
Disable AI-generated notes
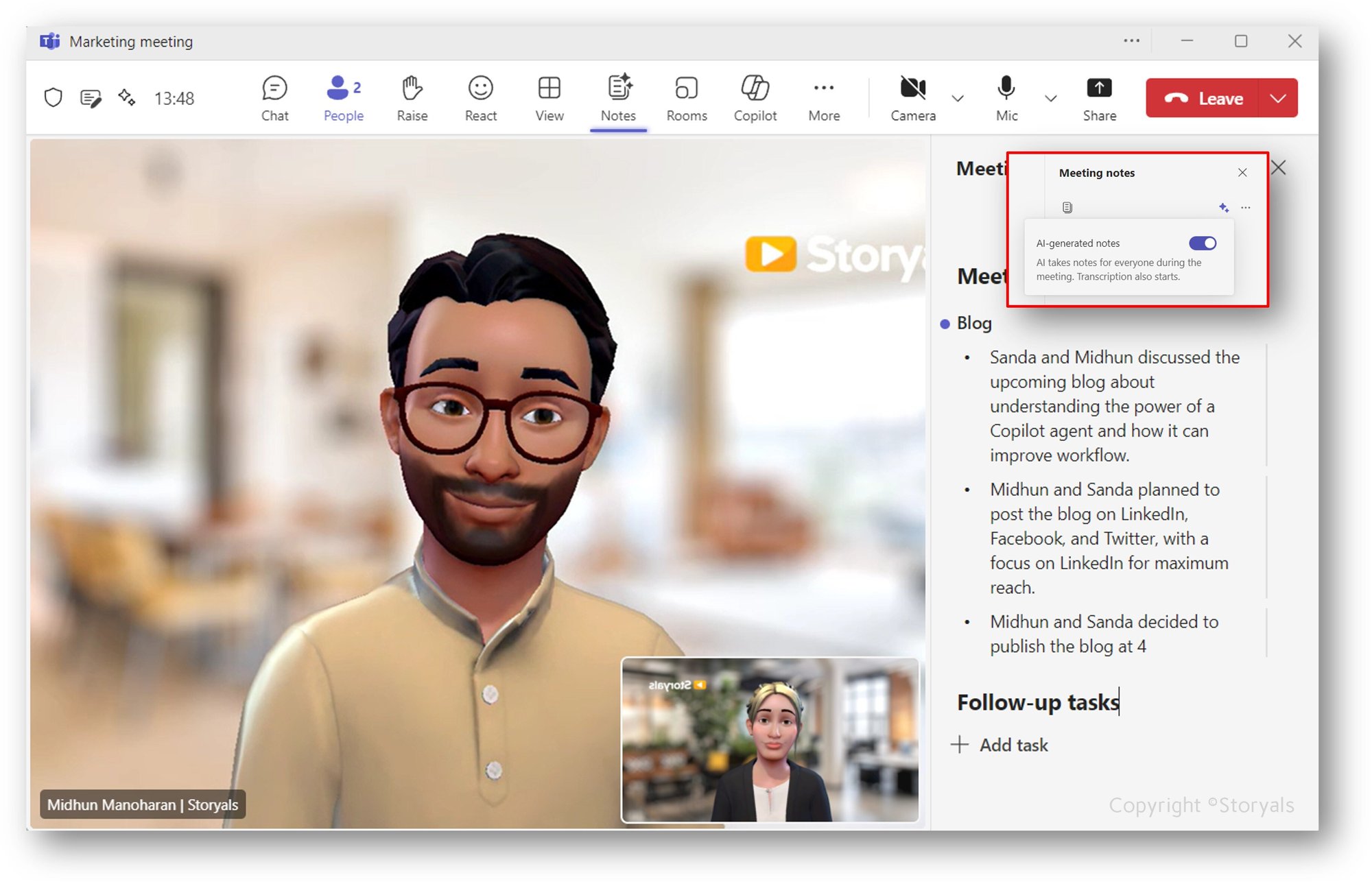[1203, 243]
